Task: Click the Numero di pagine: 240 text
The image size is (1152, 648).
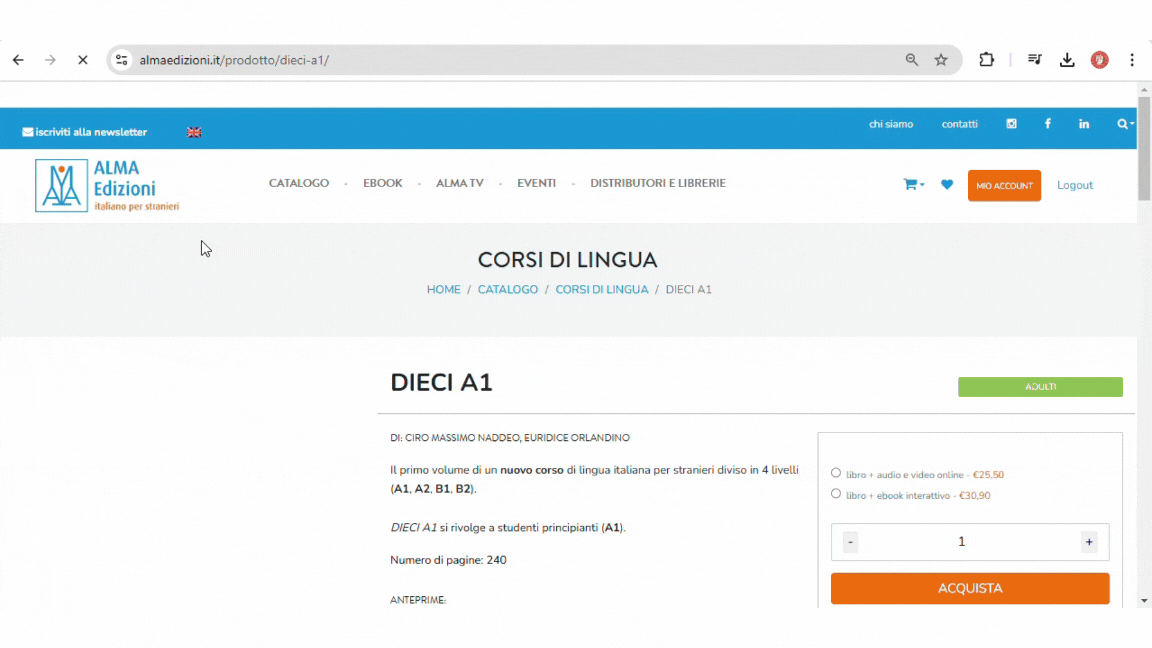Action: 448,560
